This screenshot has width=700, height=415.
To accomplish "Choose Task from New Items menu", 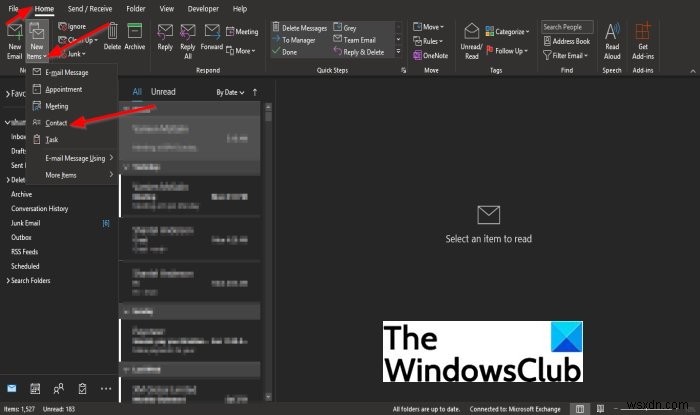I will click(71, 140).
